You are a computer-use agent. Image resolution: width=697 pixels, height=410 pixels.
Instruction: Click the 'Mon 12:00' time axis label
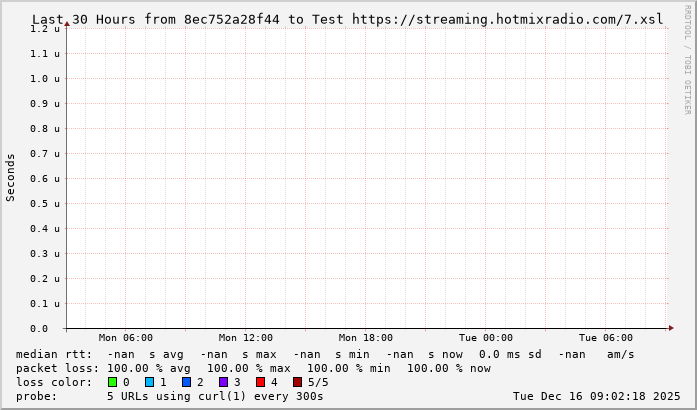[246, 338]
